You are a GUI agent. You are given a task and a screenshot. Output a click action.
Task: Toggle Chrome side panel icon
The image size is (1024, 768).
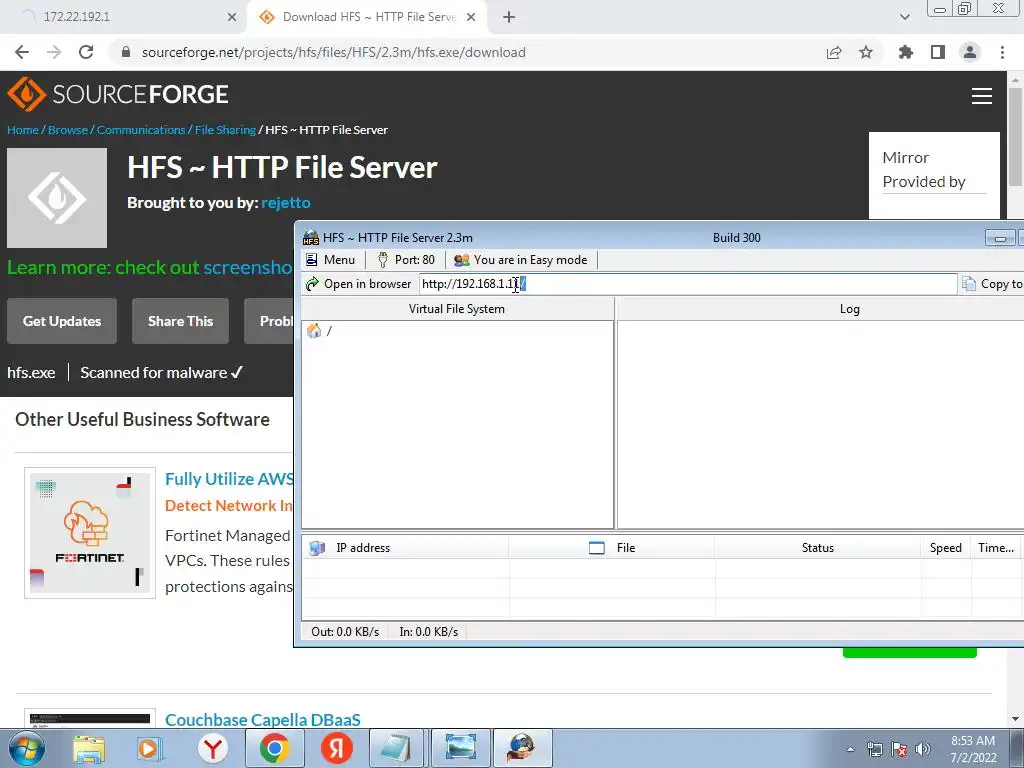[938, 52]
